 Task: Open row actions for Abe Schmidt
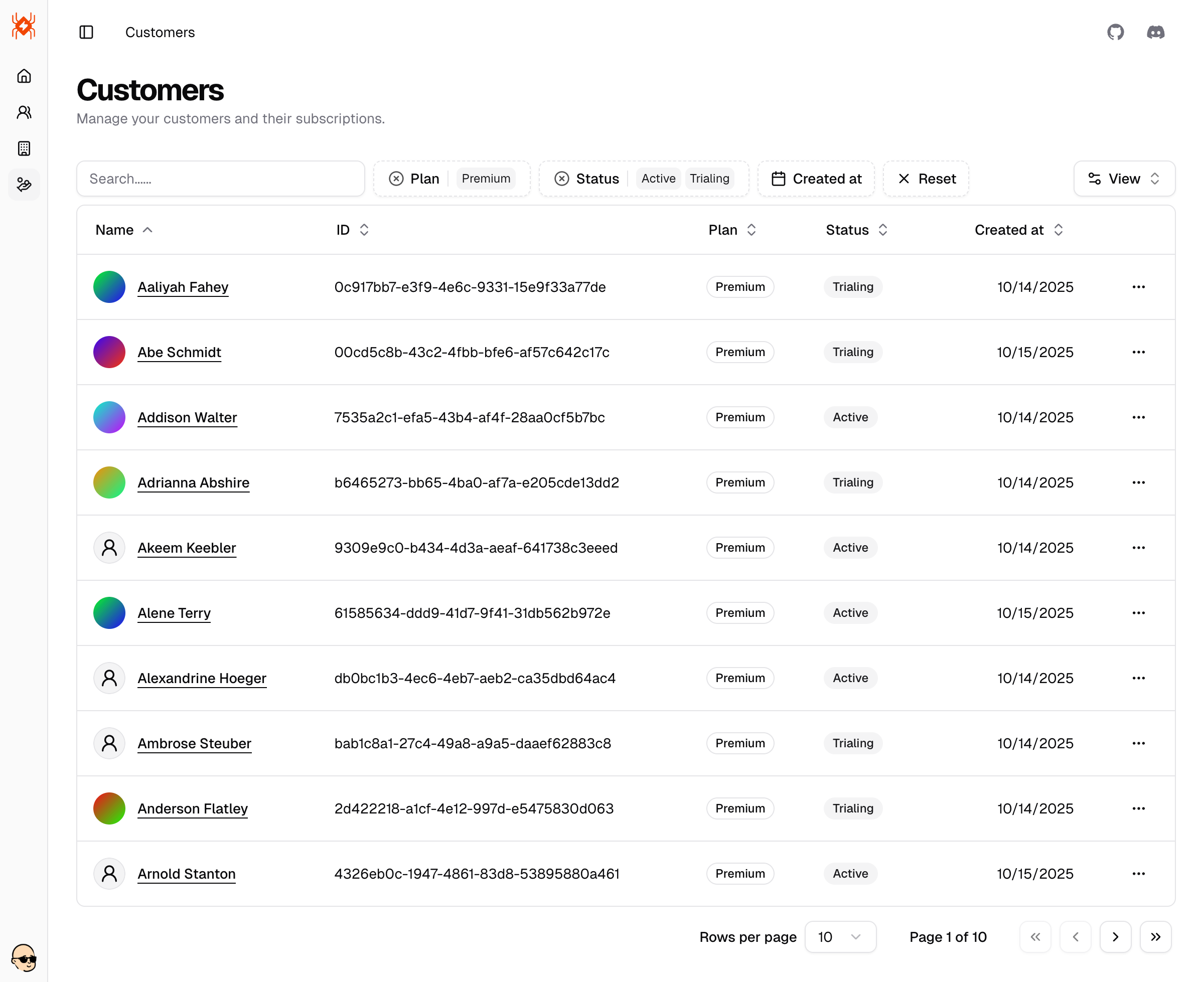(1138, 352)
